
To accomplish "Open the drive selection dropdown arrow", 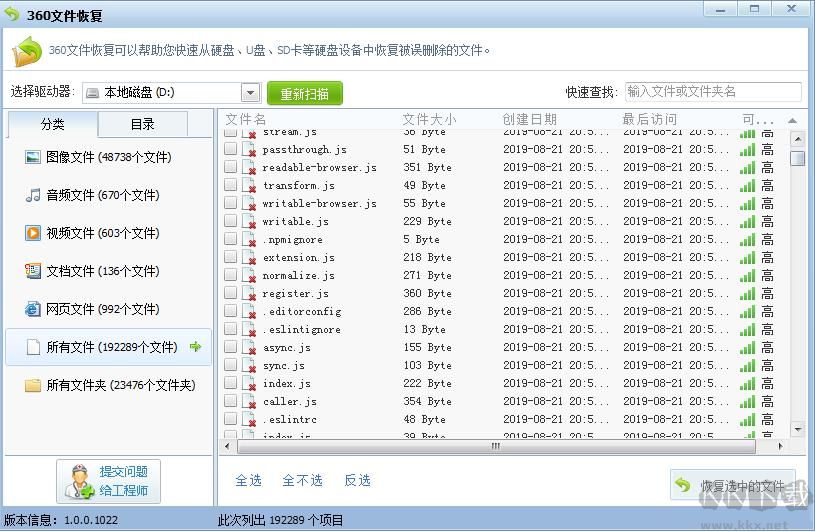I will tap(251, 93).
